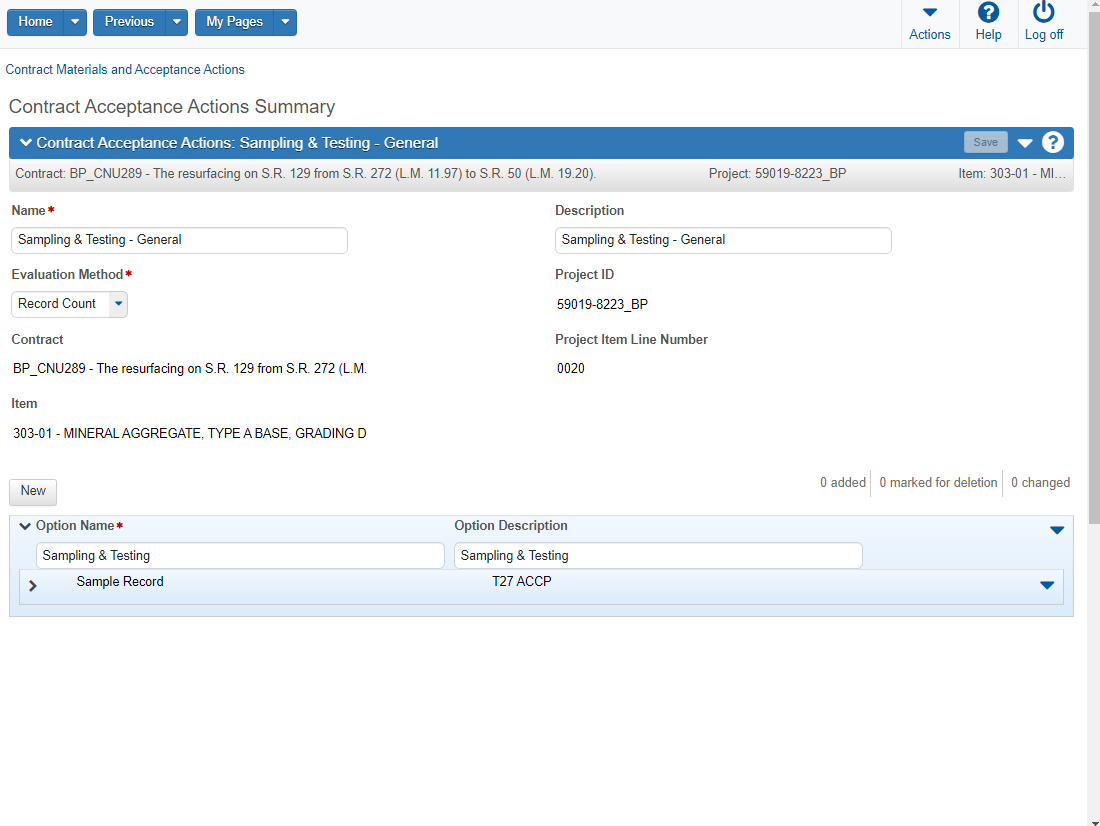Open component actions menu beside Save button

(1024, 143)
